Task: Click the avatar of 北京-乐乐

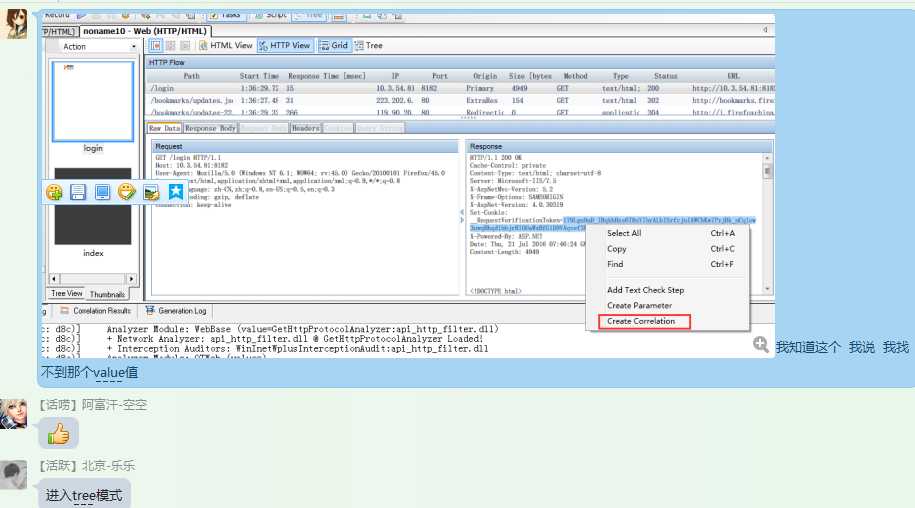Action: 13,475
